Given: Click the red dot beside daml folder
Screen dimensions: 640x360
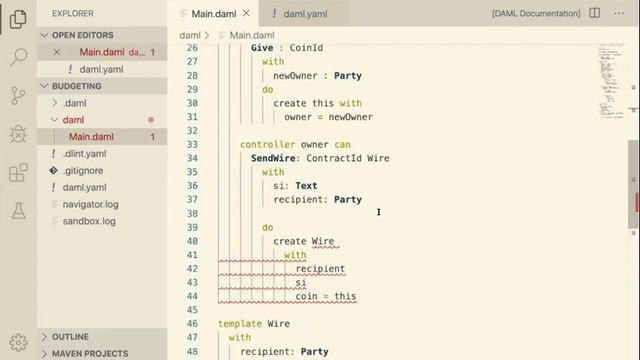Looking at the screenshot, I should pos(151,120).
